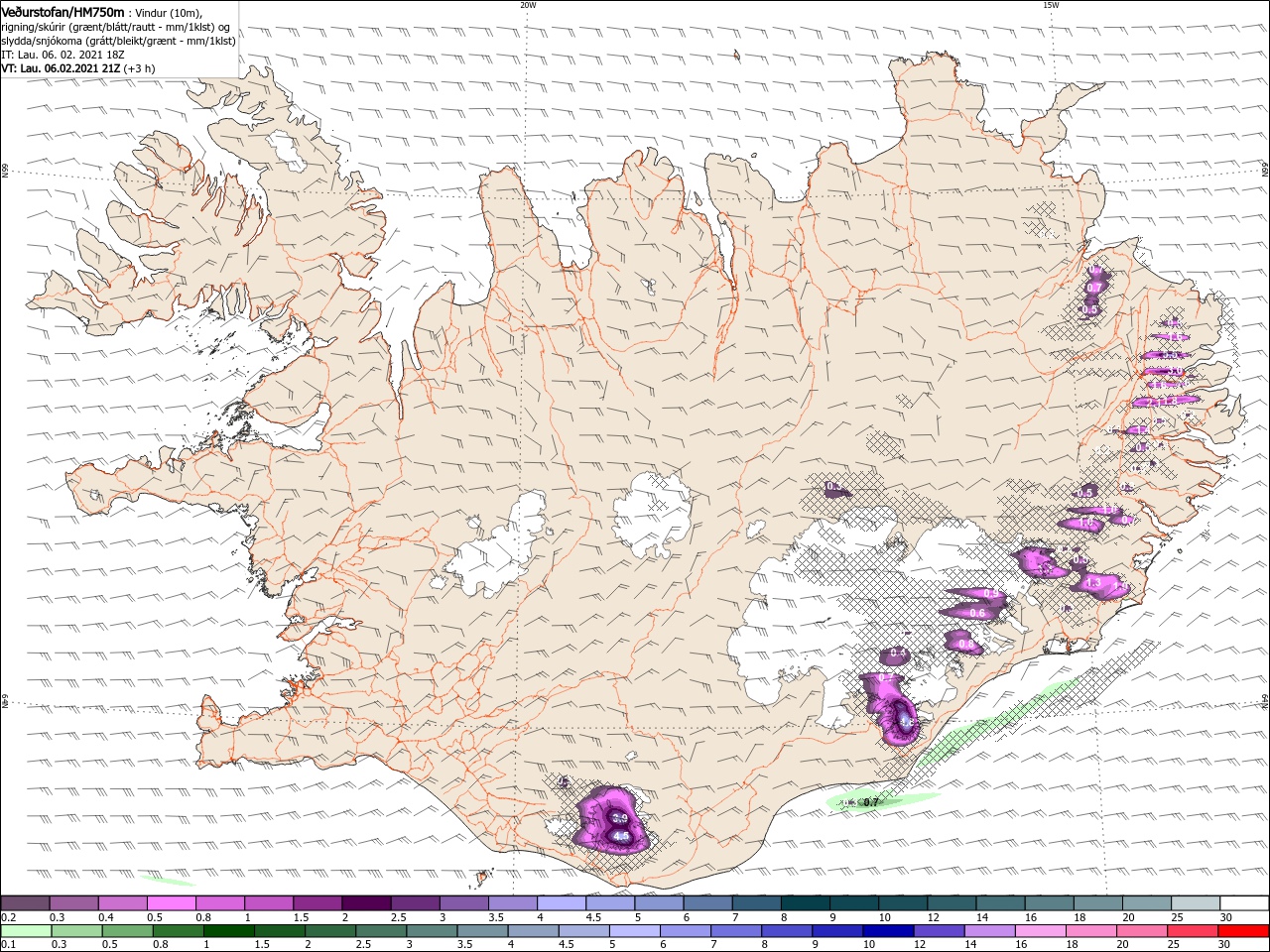
Task: Pick the white 30 swatch in upper legend row
Action: click(1244, 903)
